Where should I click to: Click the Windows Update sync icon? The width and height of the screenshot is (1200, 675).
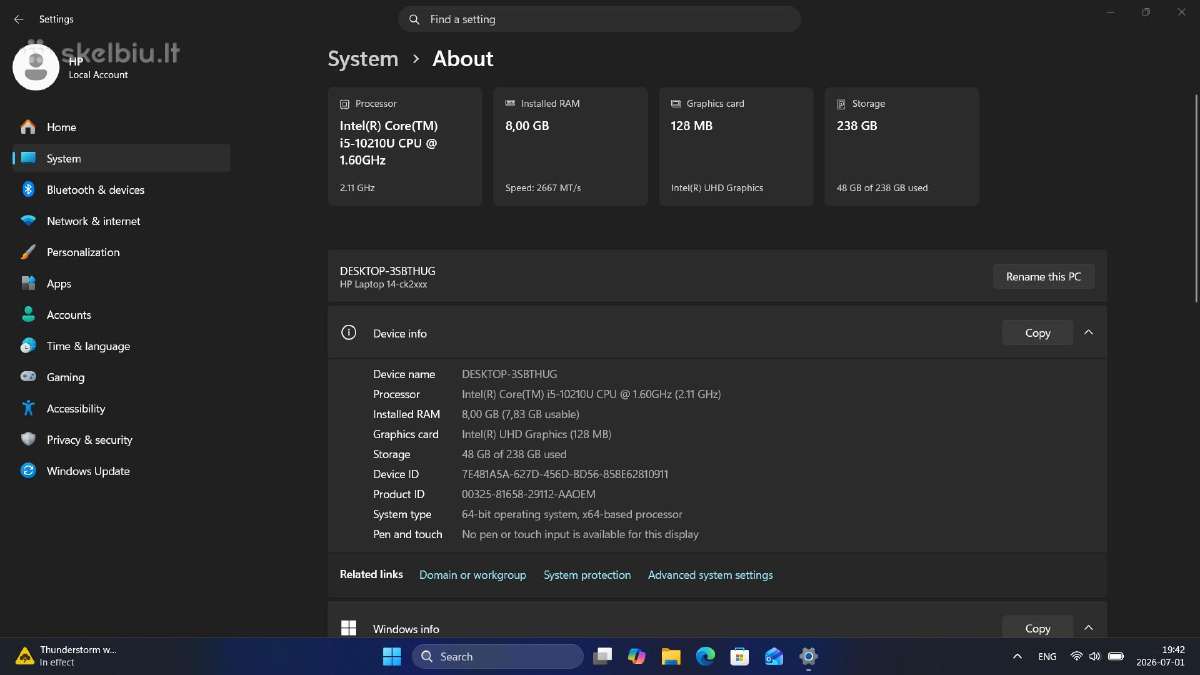(28, 471)
